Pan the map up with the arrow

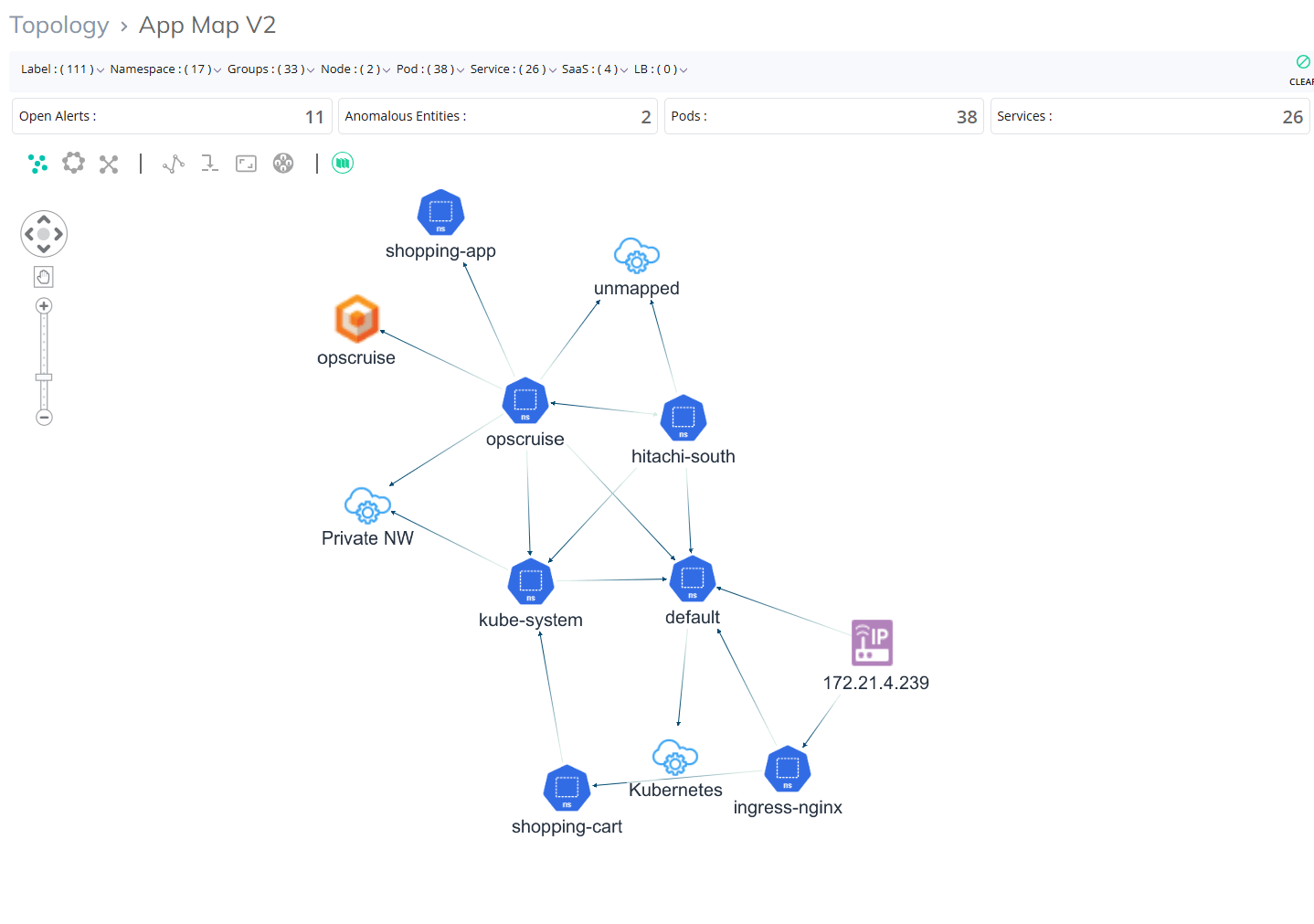(44, 219)
